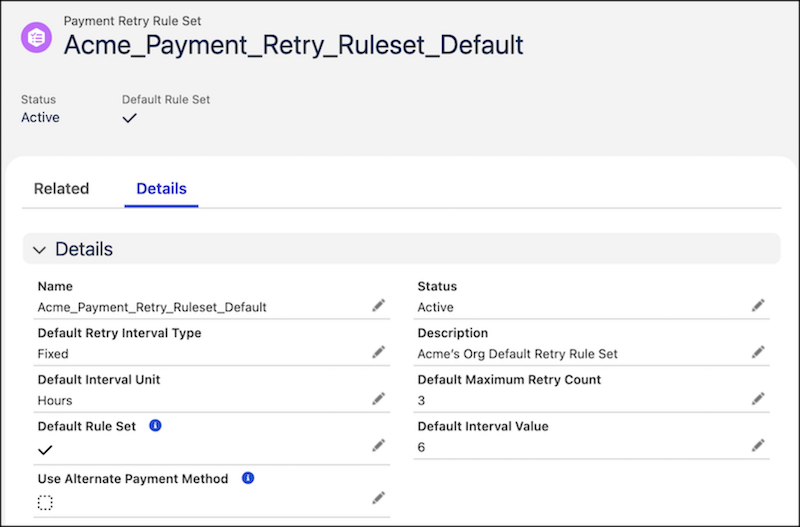Click the record title Acme_Payment_Retry_Ruleset_Default

click(293, 45)
